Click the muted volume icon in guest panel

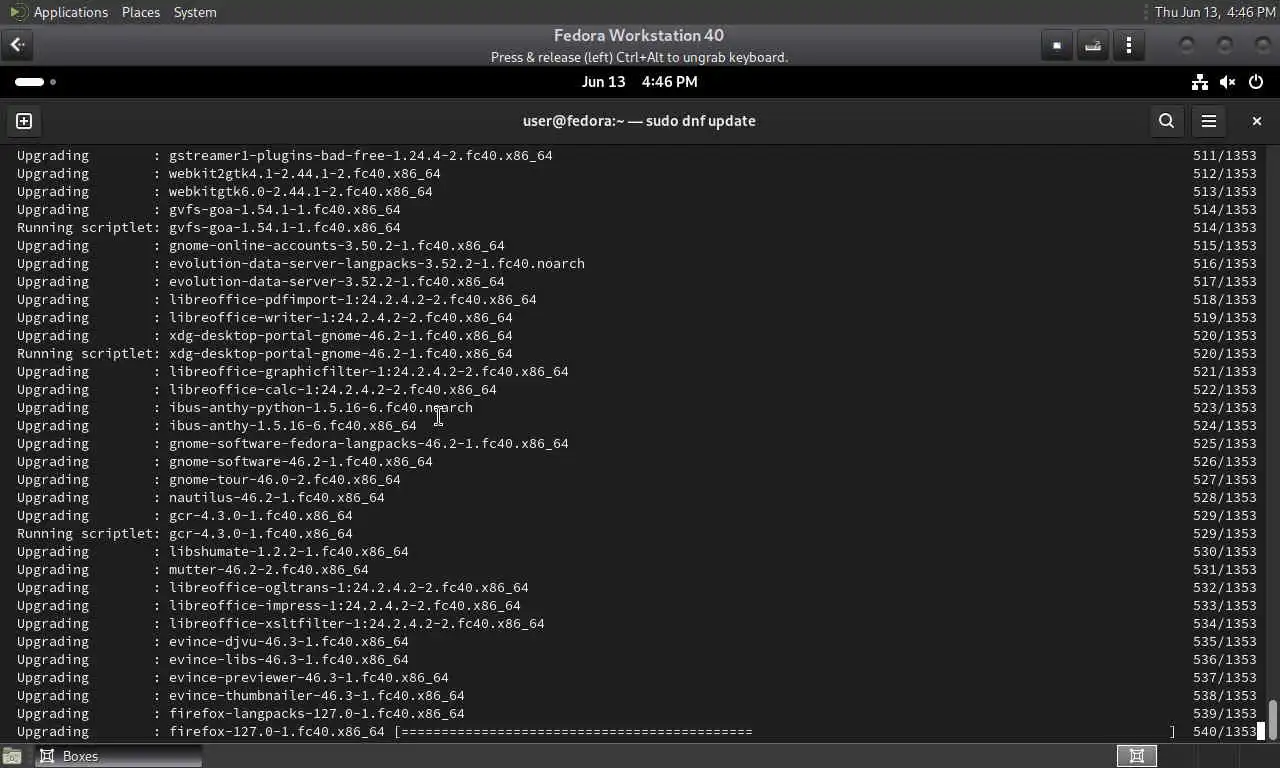coord(1228,82)
